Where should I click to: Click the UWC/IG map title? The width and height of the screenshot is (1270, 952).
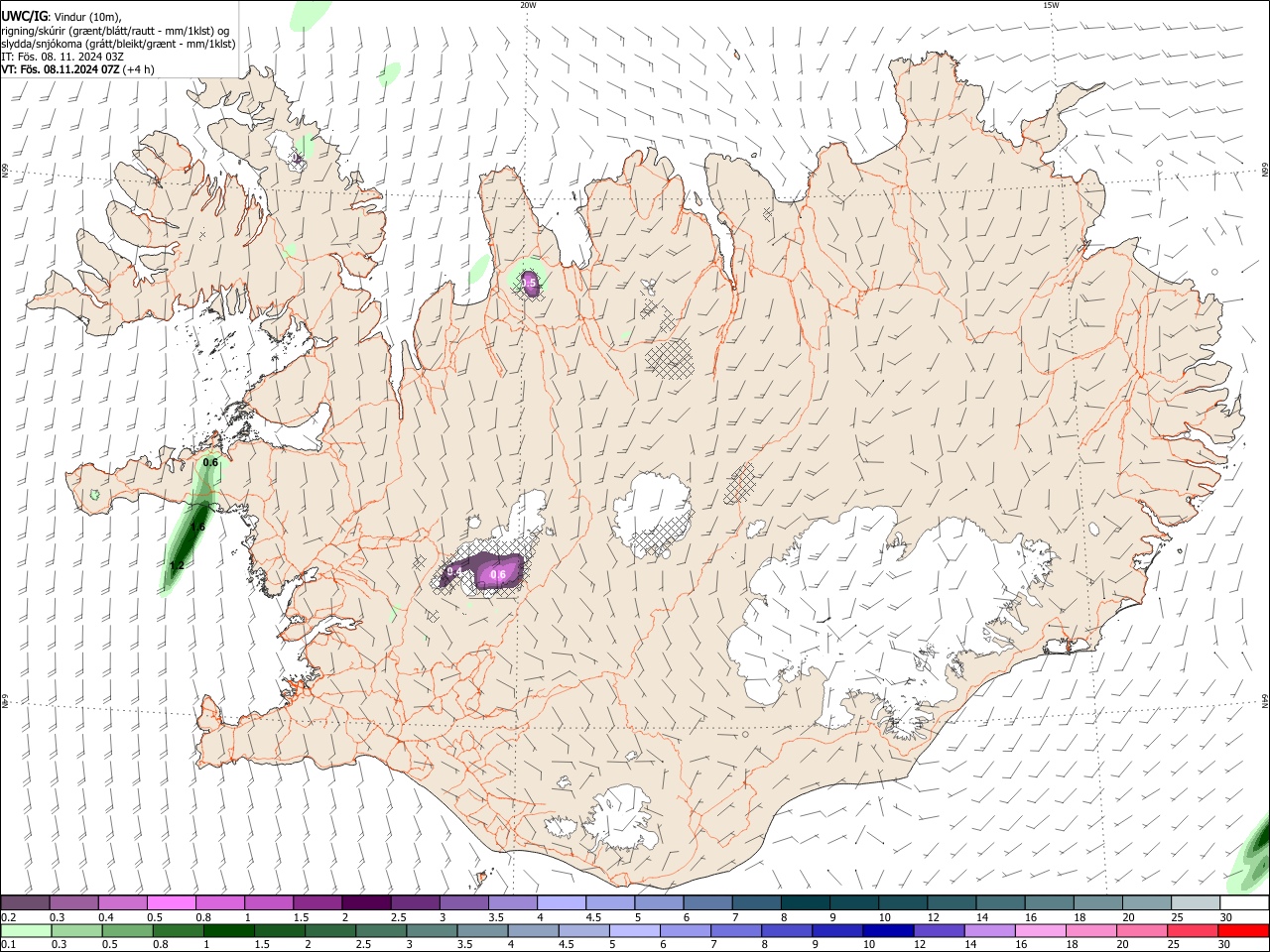coord(24,16)
